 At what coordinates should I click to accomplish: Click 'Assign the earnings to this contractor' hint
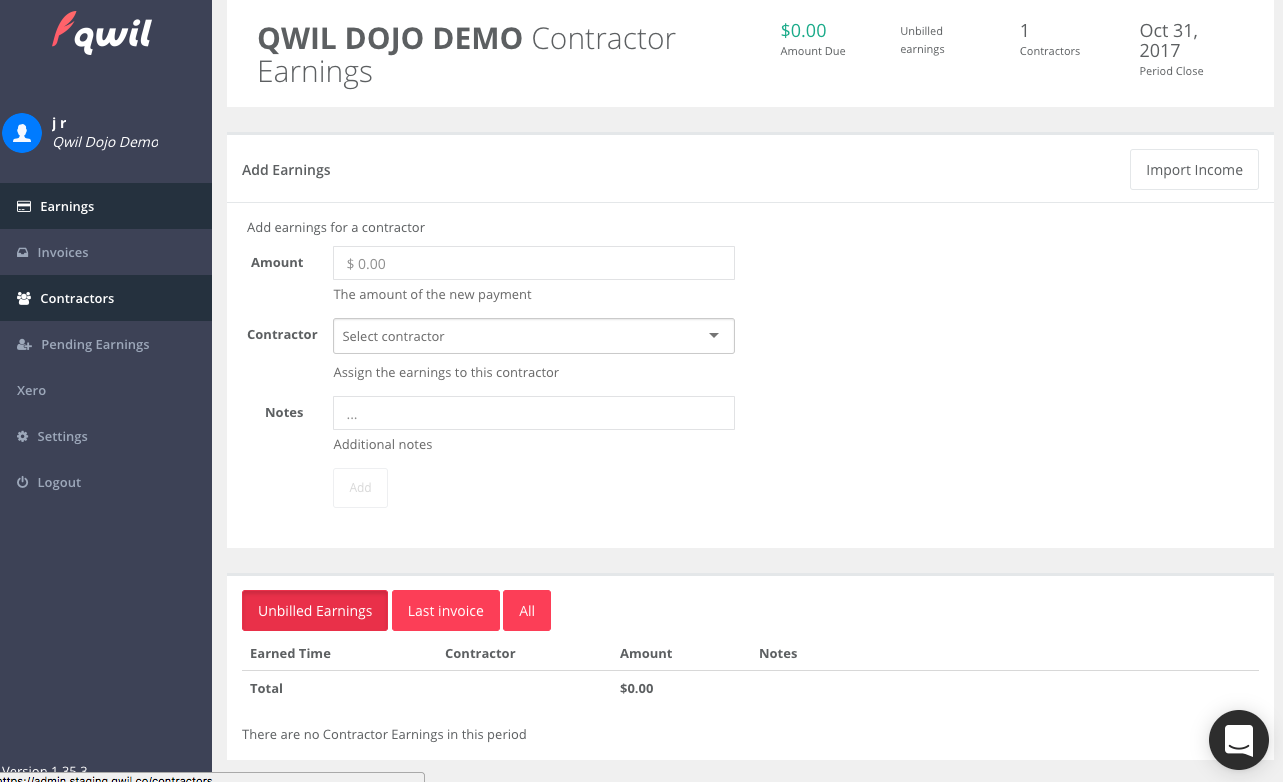(x=446, y=373)
